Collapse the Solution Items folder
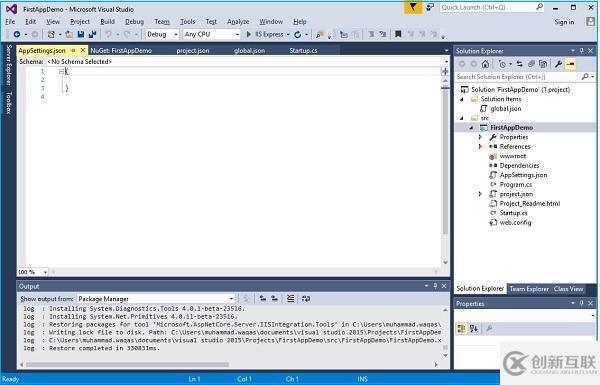 (x=462, y=99)
